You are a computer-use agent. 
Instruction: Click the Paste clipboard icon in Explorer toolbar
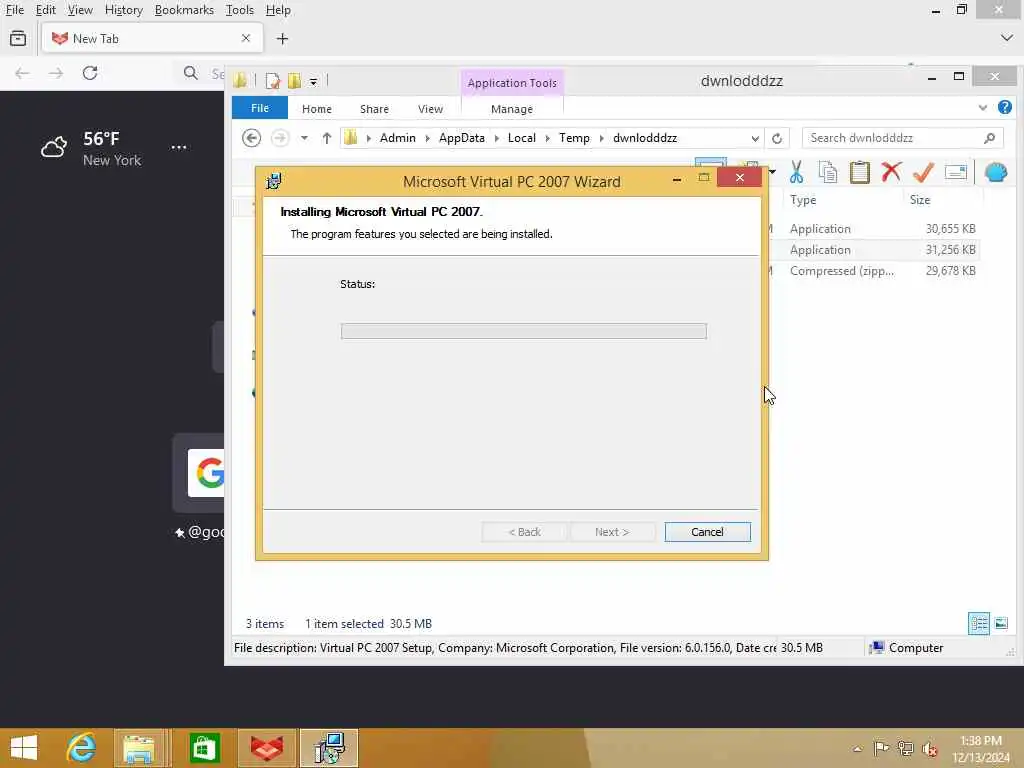tap(859, 172)
